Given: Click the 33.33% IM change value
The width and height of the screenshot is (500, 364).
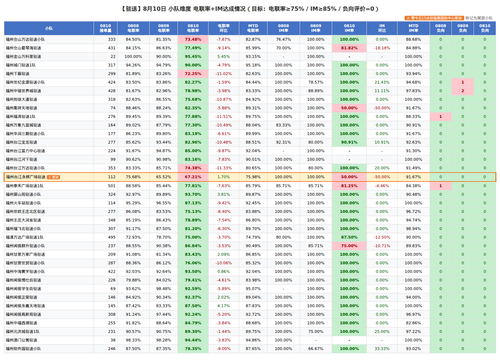Looking at the screenshot, I should pos(382,349).
